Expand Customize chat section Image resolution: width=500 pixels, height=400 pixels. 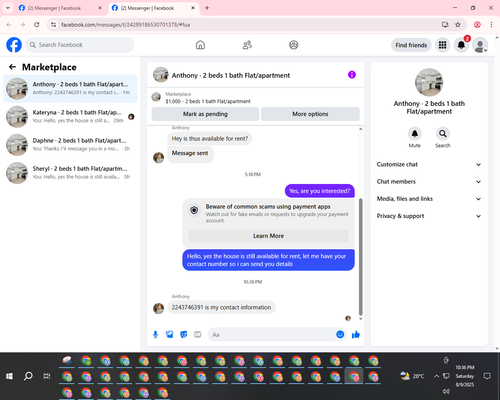tap(429, 164)
